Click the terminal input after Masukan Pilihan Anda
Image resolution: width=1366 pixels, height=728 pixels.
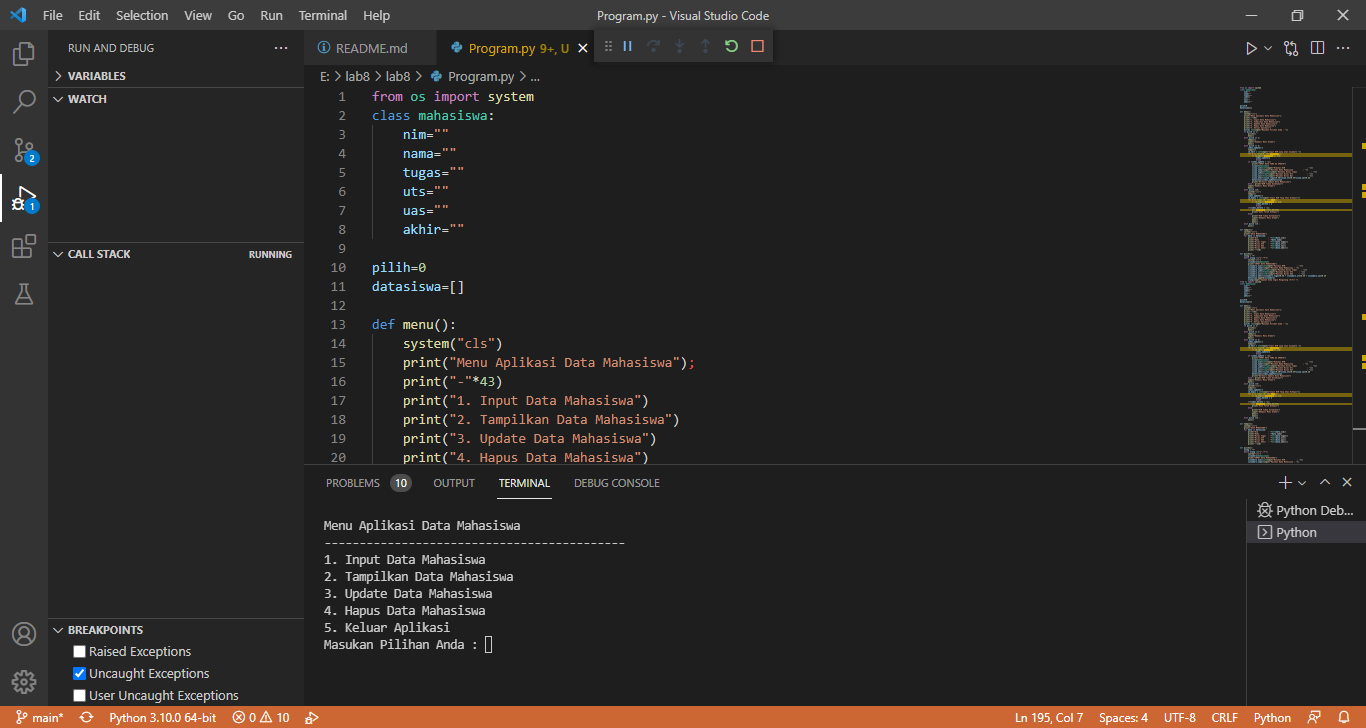(487, 644)
